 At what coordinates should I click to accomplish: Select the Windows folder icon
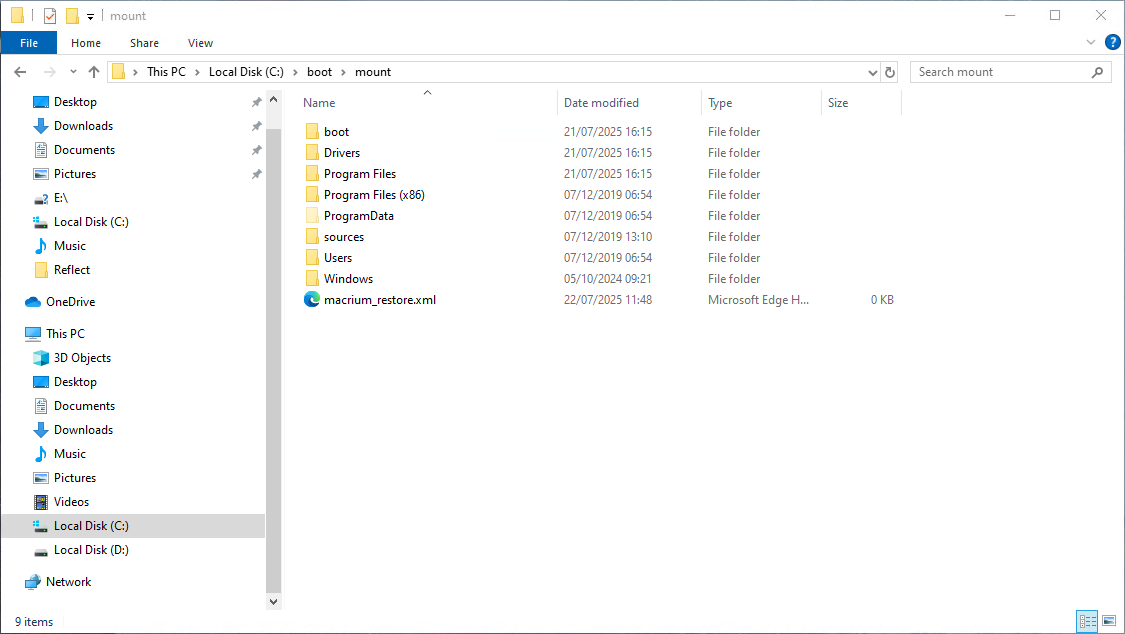click(312, 278)
